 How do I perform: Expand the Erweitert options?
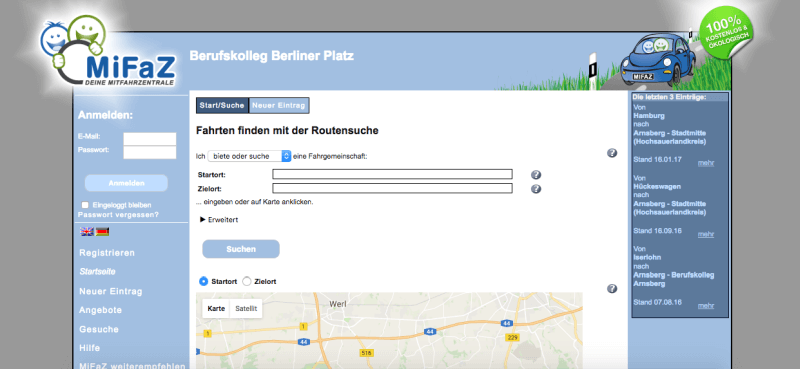tap(219, 220)
